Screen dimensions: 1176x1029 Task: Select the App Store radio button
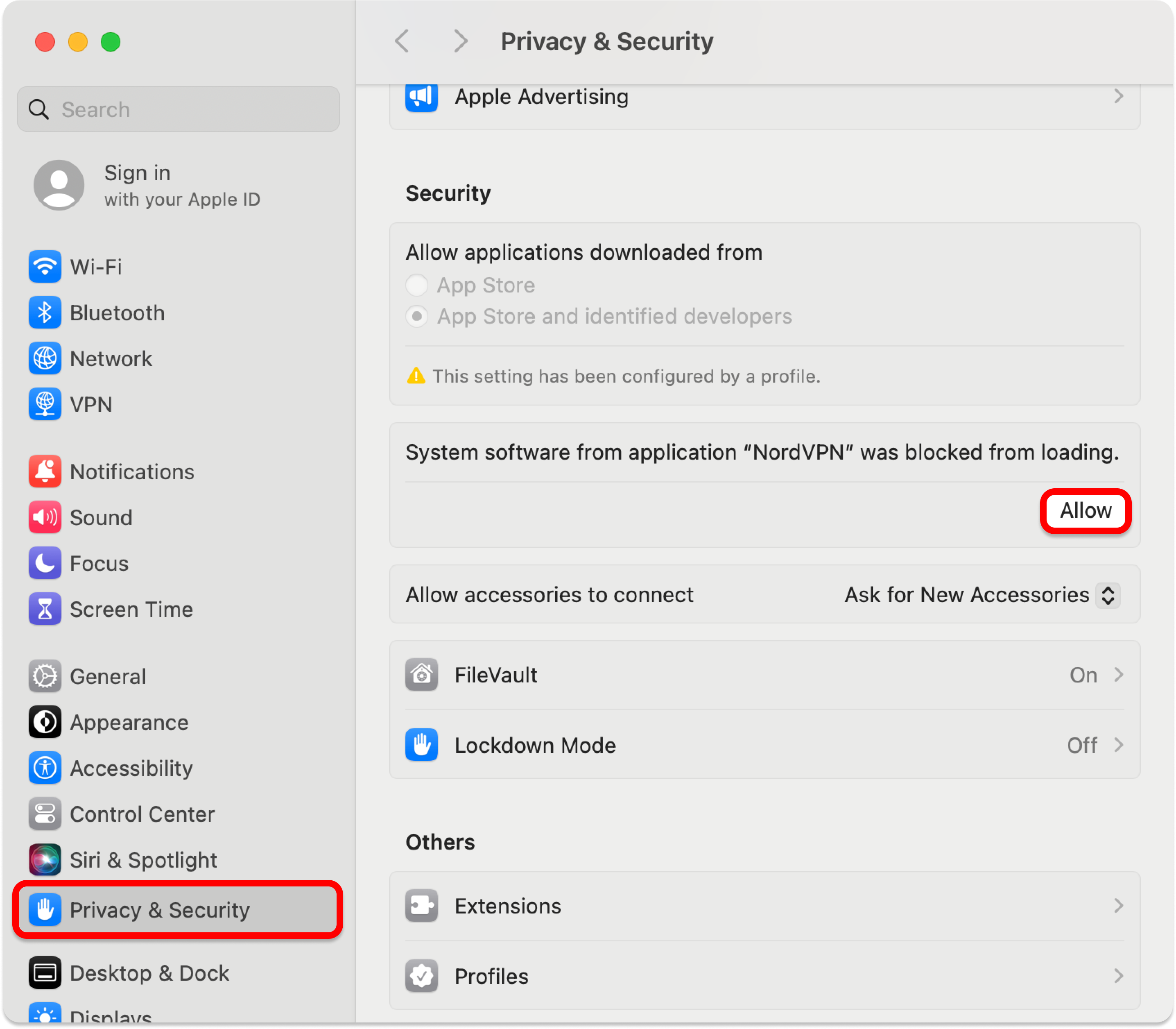(417, 285)
